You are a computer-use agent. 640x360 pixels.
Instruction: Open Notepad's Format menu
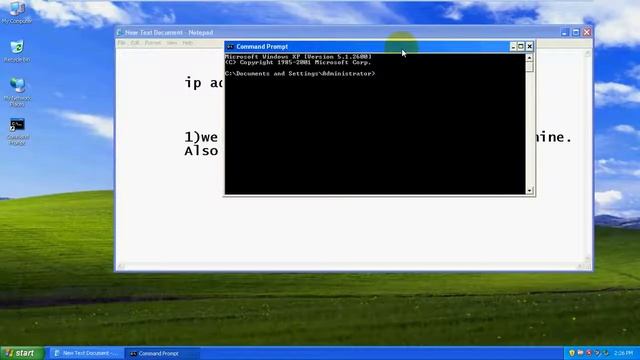pyautogui.click(x=153, y=43)
